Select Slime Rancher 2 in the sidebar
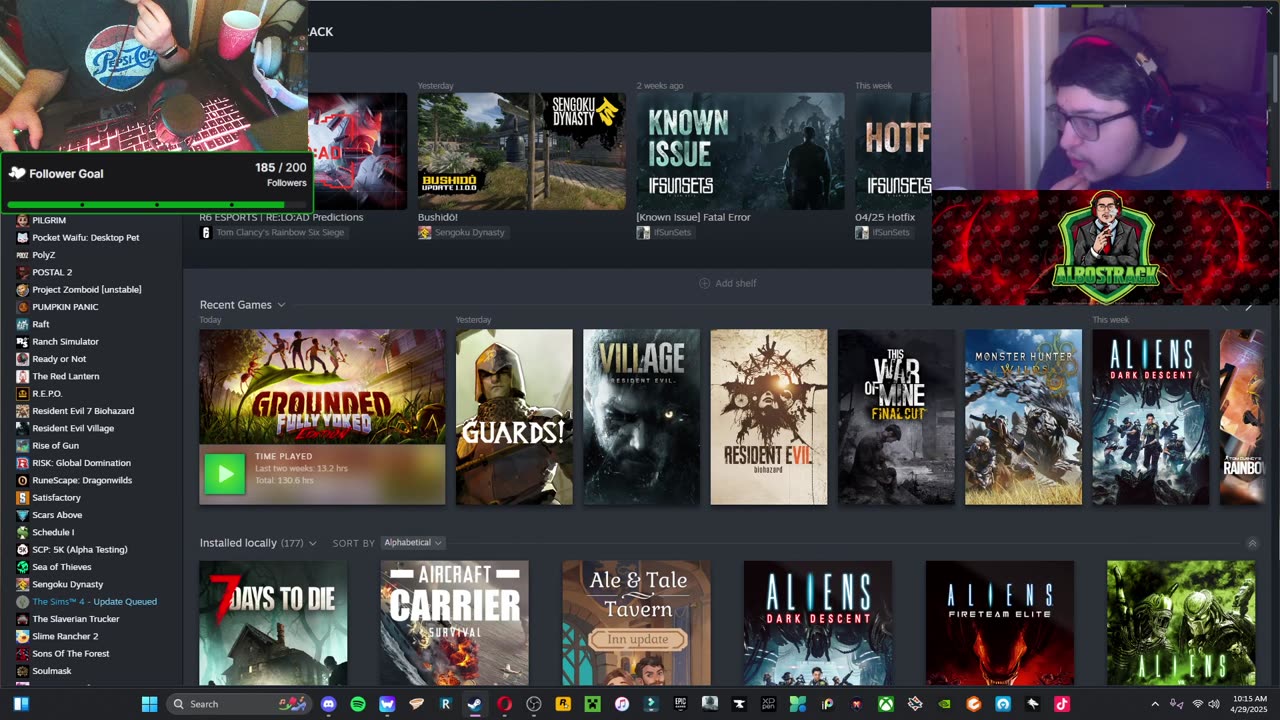 point(65,636)
